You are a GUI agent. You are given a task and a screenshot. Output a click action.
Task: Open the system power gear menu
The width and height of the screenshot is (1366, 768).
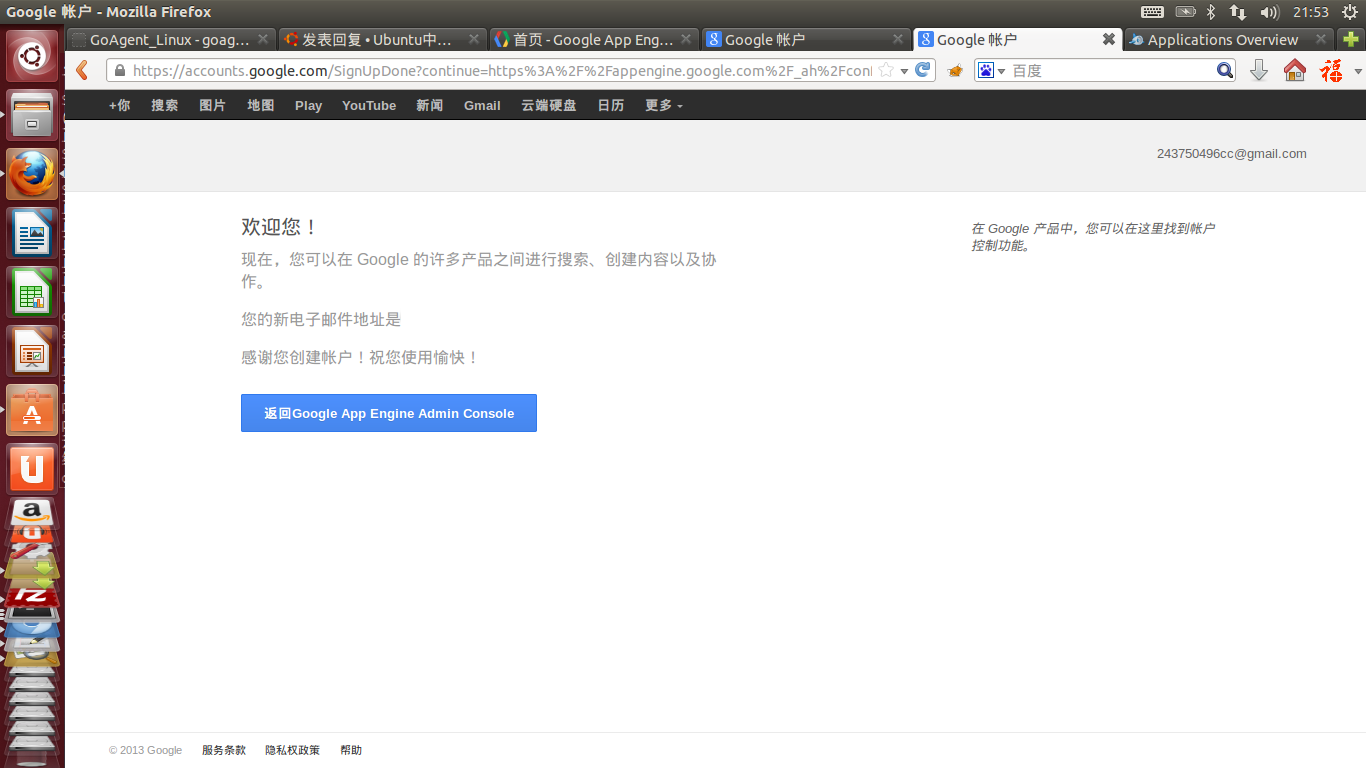tap(1350, 12)
